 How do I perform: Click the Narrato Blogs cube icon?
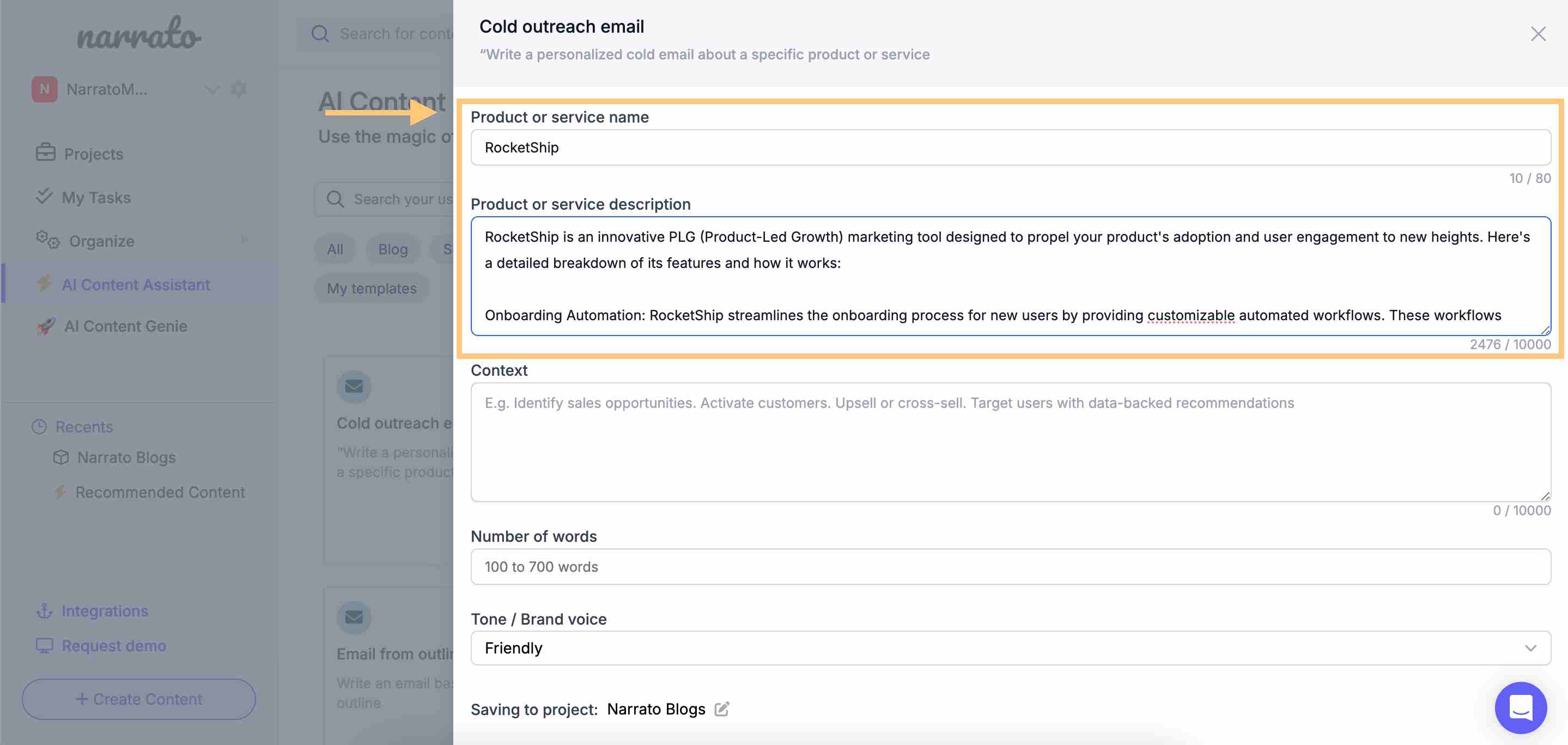(61, 456)
